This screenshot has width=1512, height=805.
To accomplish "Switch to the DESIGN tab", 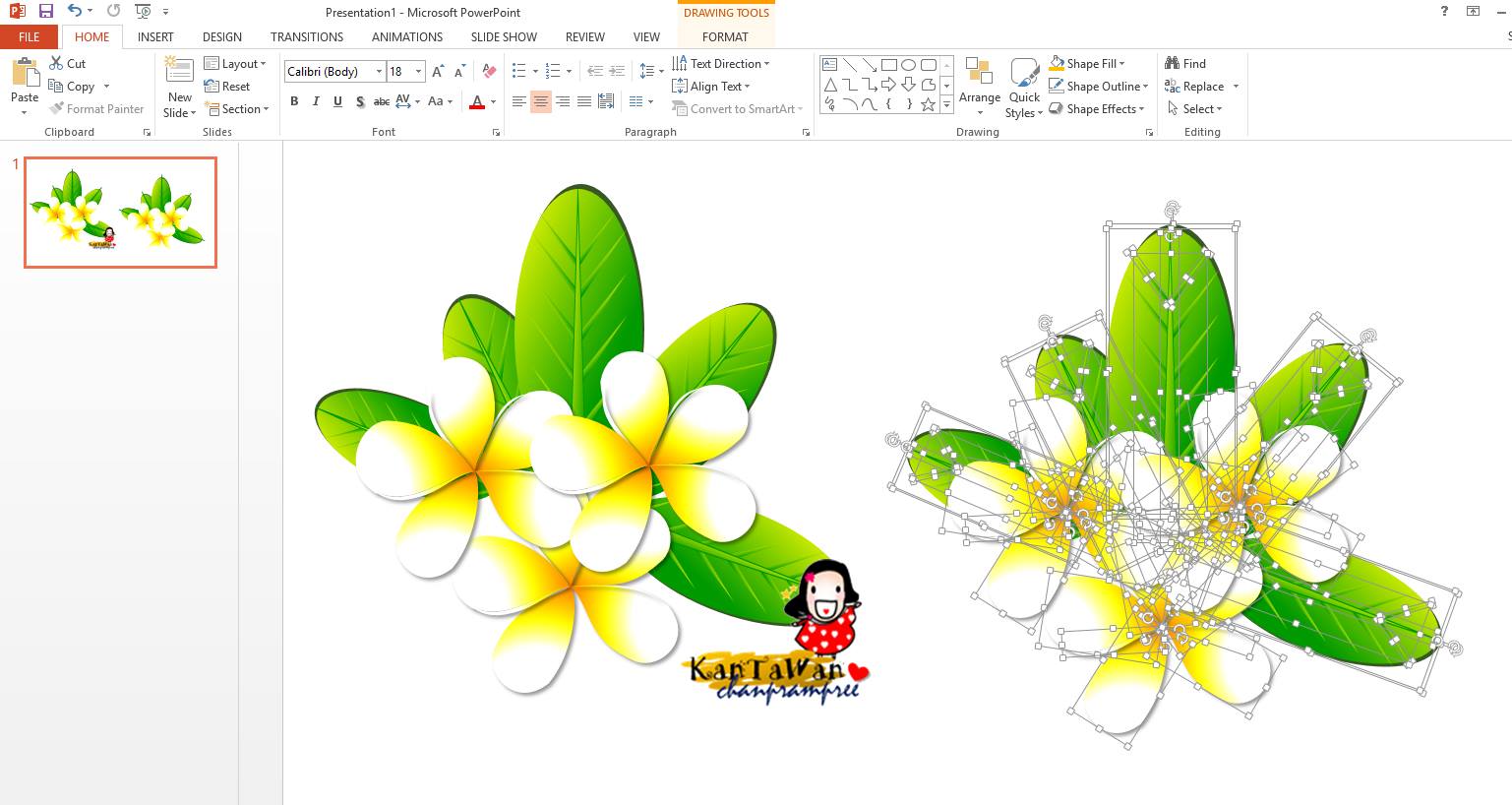I will click(222, 36).
